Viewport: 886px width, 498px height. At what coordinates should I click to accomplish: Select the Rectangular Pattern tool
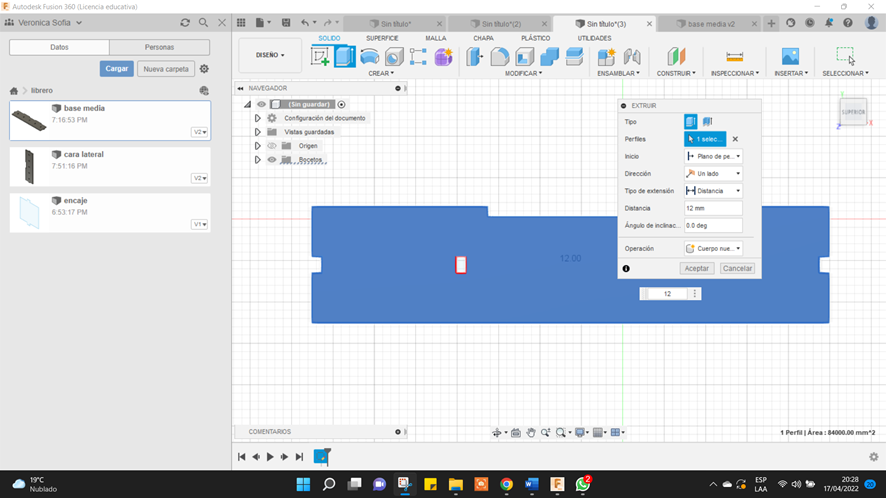[418, 57]
